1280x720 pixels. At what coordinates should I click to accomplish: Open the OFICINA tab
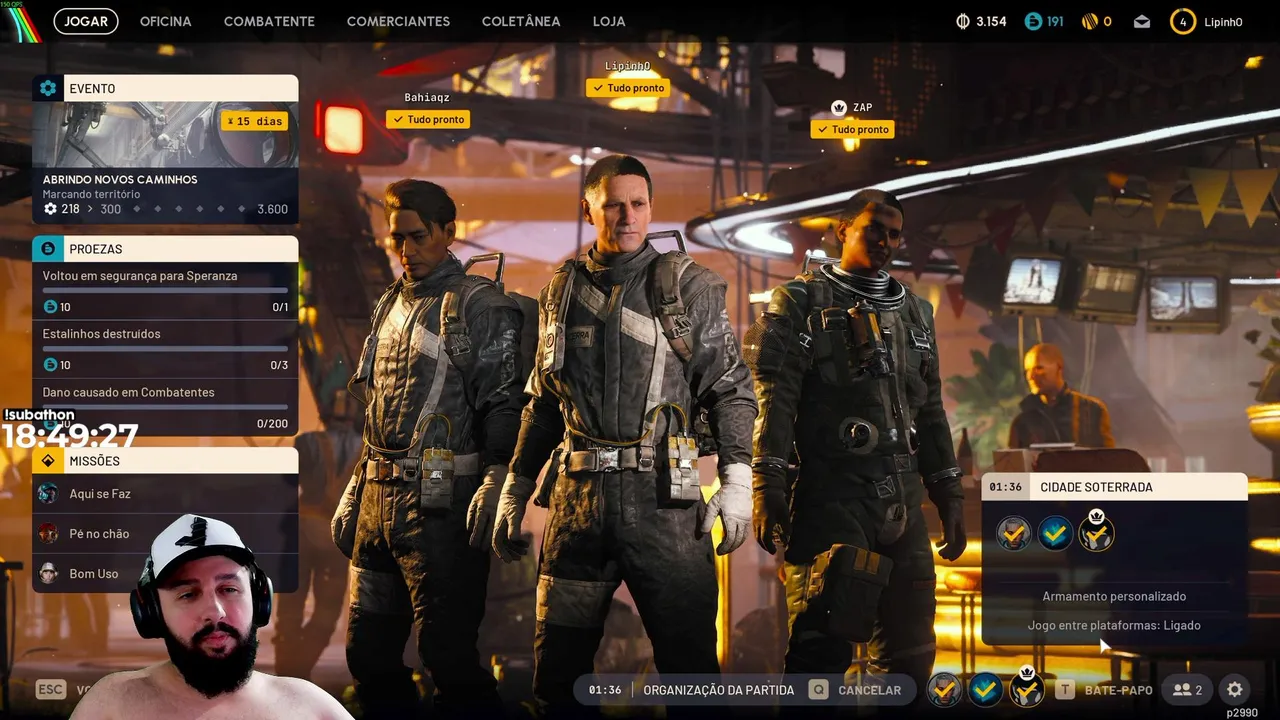tap(165, 21)
